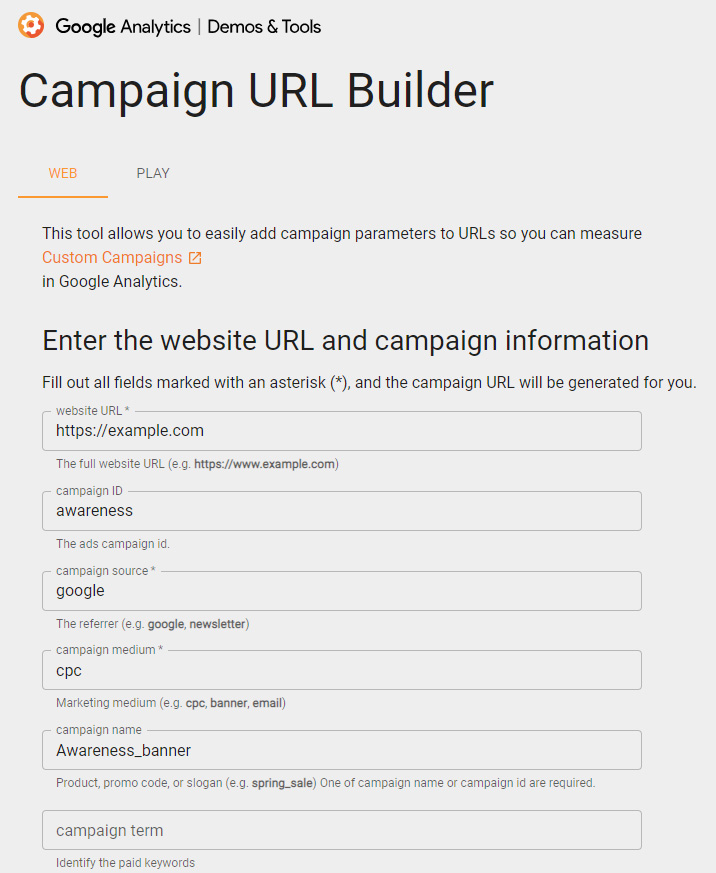The width and height of the screenshot is (716, 873).
Task: Click the orange Google Analytics gear logo
Action: tap(31, 26)
